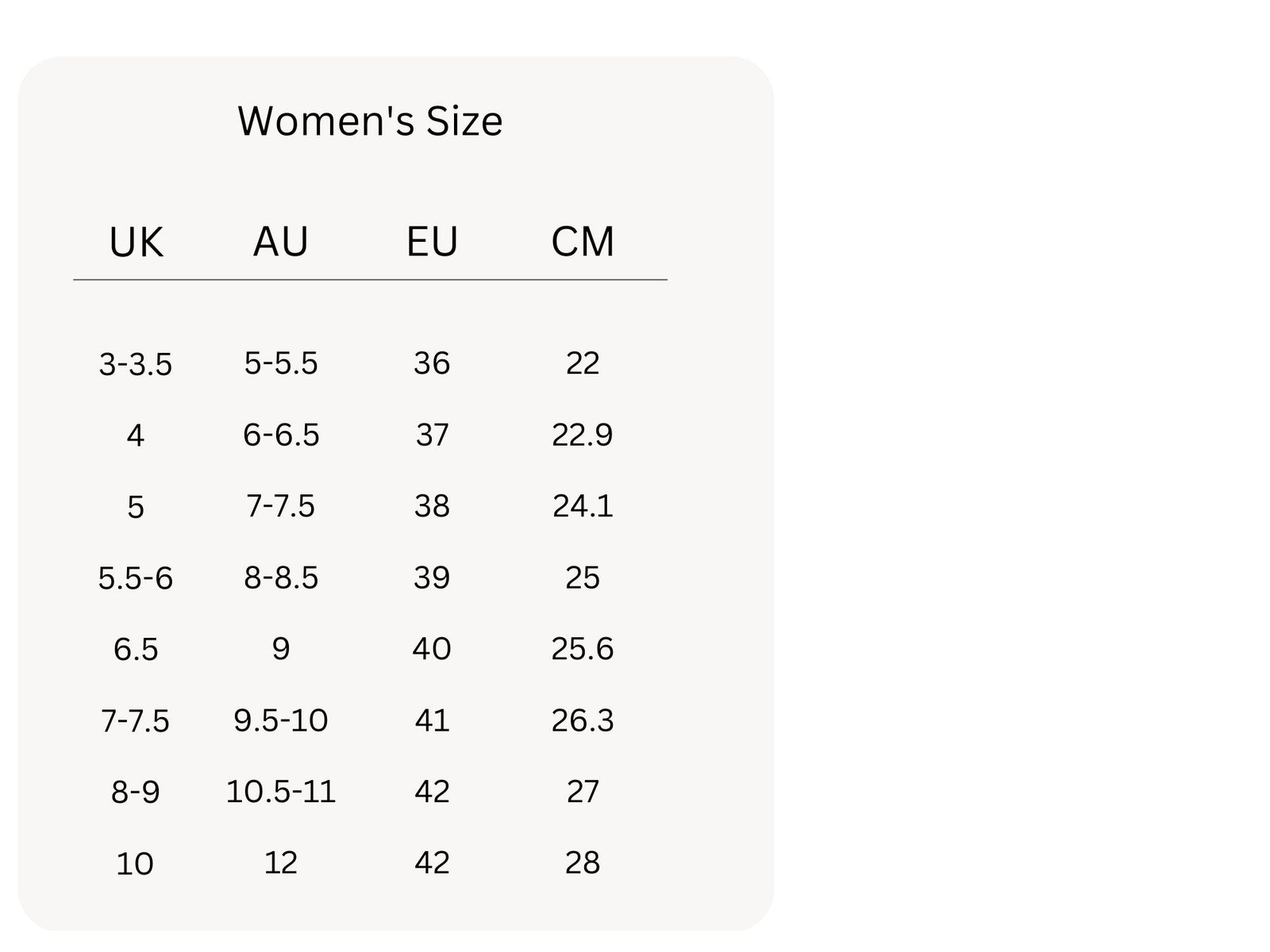This screenshot has height=952, width=1270.
Task: Select the UK size 3-3.5 cell
Action: click(136, 364)
